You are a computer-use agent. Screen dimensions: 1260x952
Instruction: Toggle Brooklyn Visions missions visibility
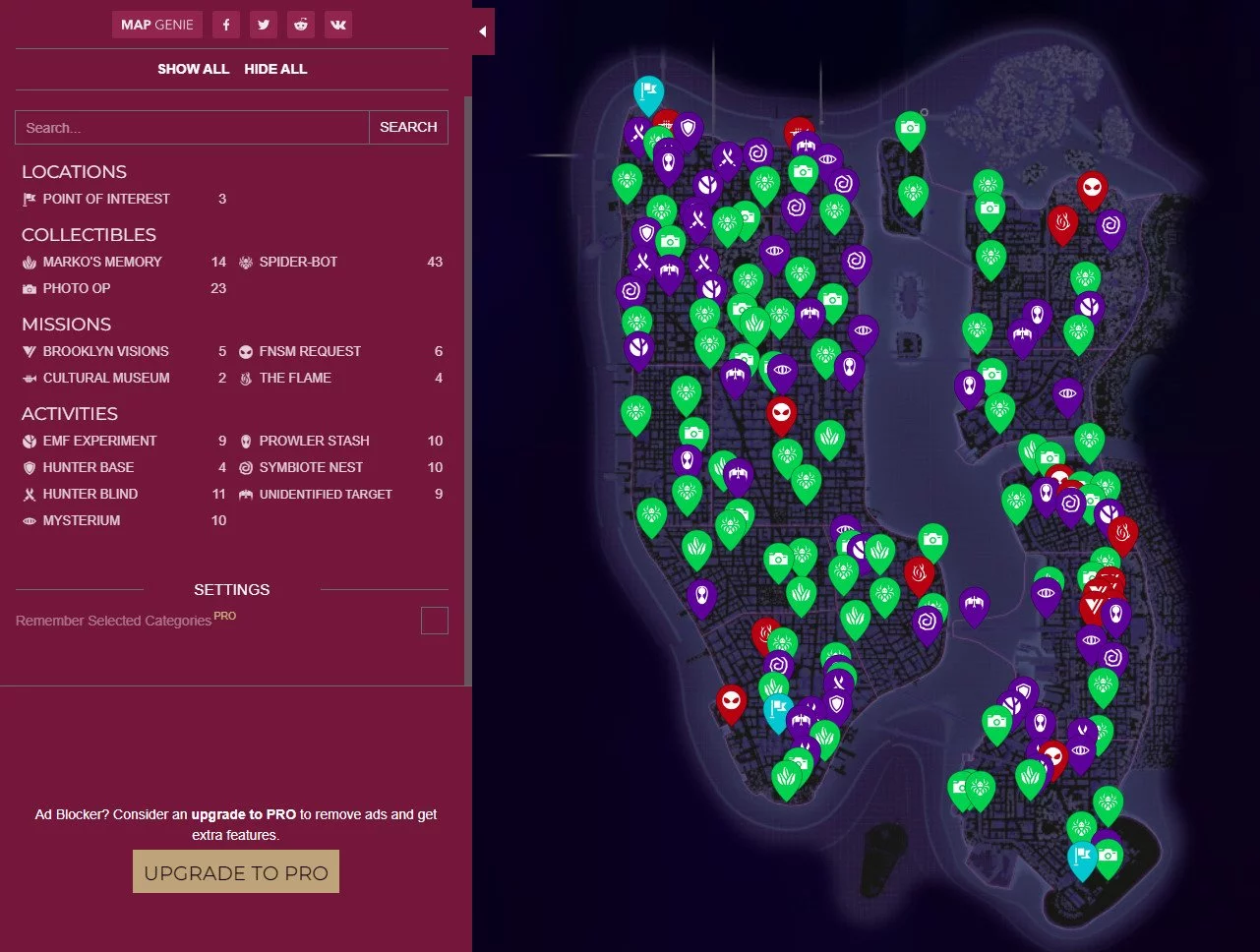(124, 351)
